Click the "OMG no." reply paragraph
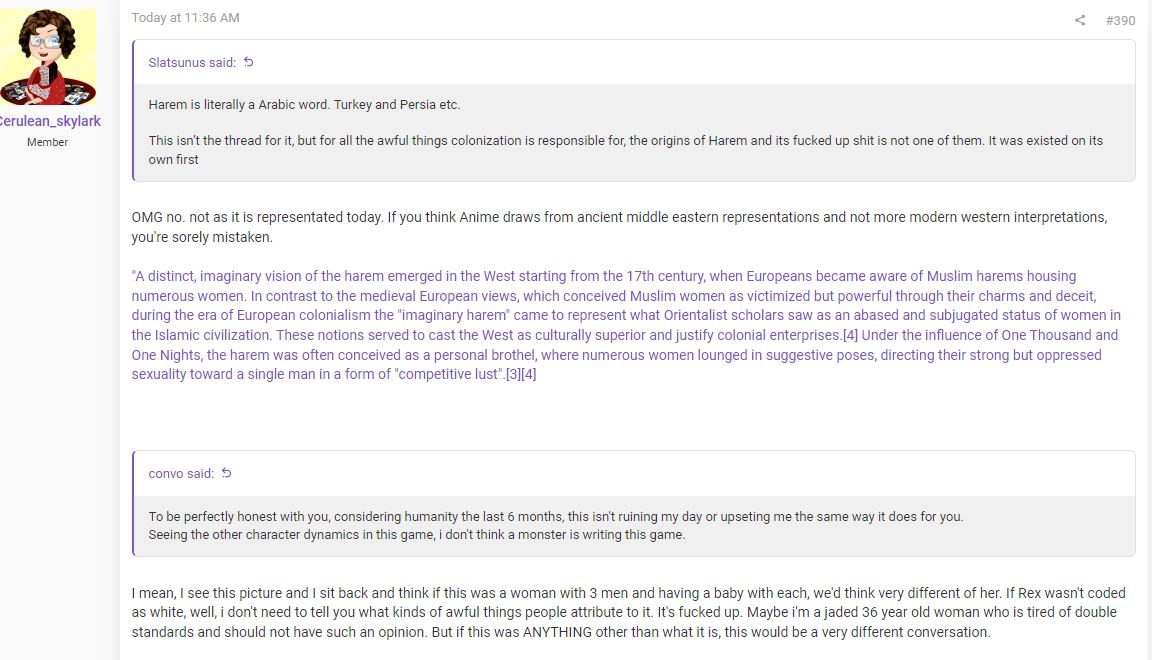The height and width of the screenshot is (660, 1152). [619, 227]
